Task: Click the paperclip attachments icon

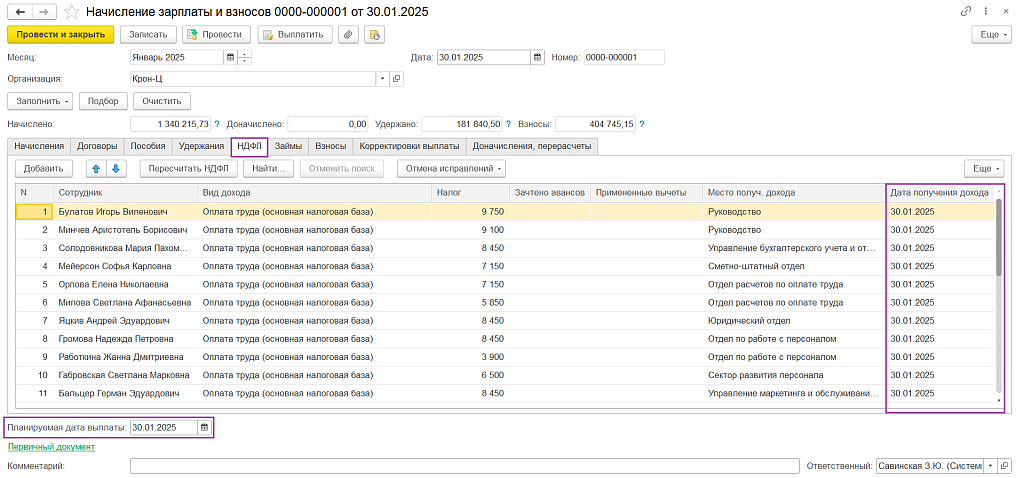Action: pyautogui.click(x=348, y=35)
